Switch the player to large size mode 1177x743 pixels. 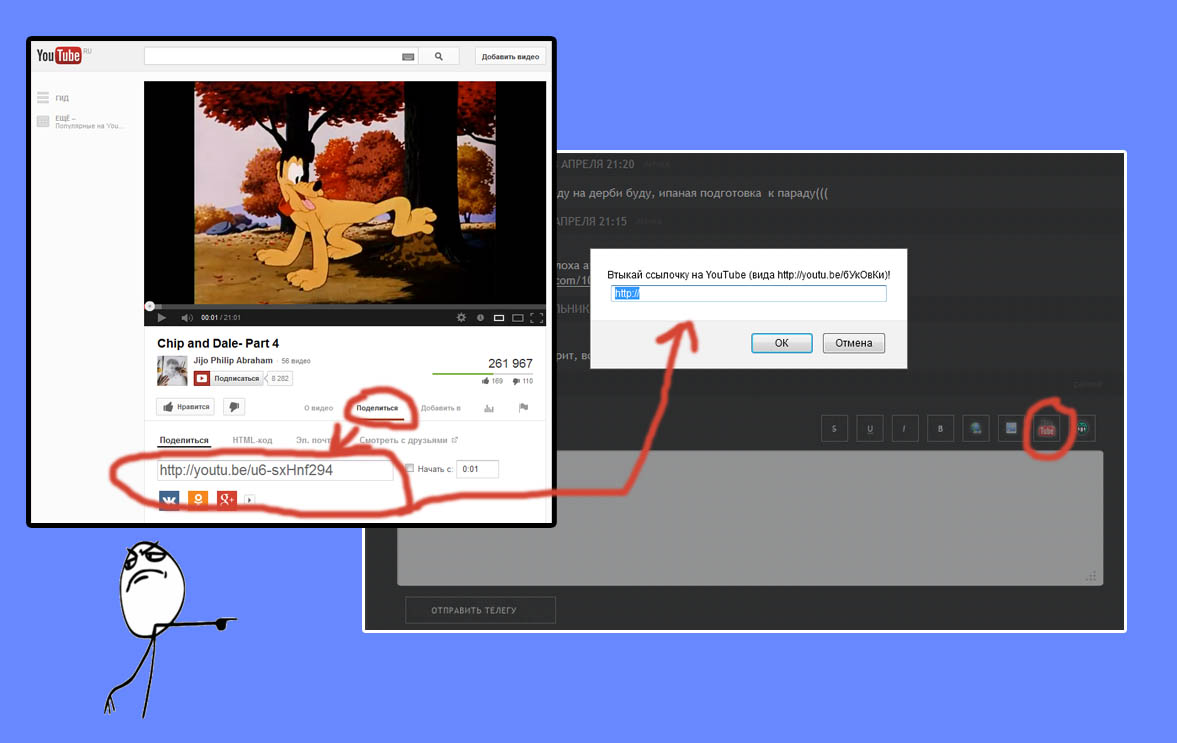(517, 317)
